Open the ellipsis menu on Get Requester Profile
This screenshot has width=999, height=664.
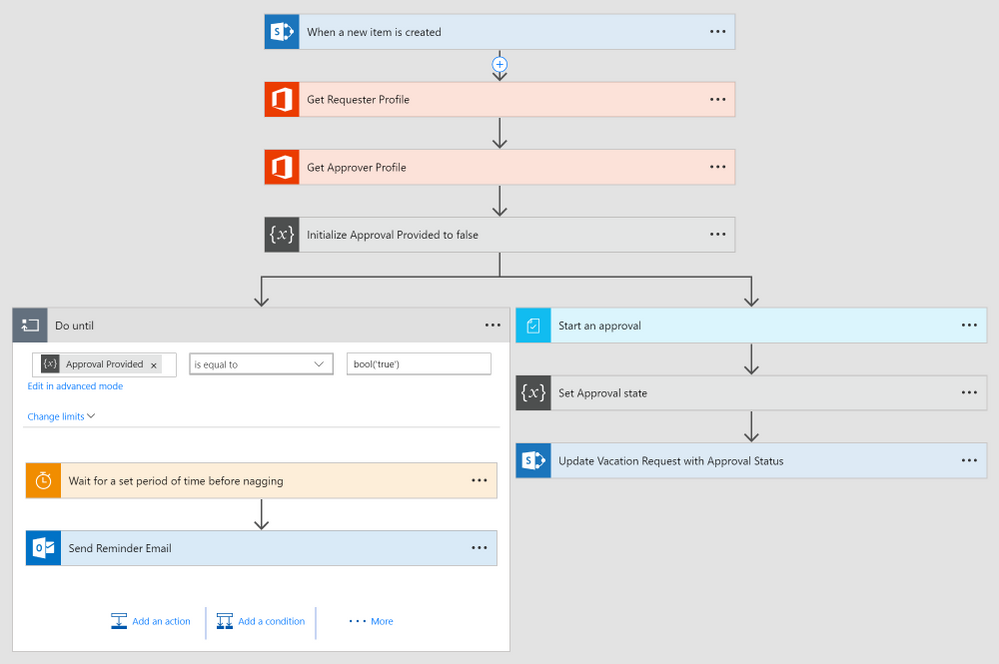click(717, 99)
